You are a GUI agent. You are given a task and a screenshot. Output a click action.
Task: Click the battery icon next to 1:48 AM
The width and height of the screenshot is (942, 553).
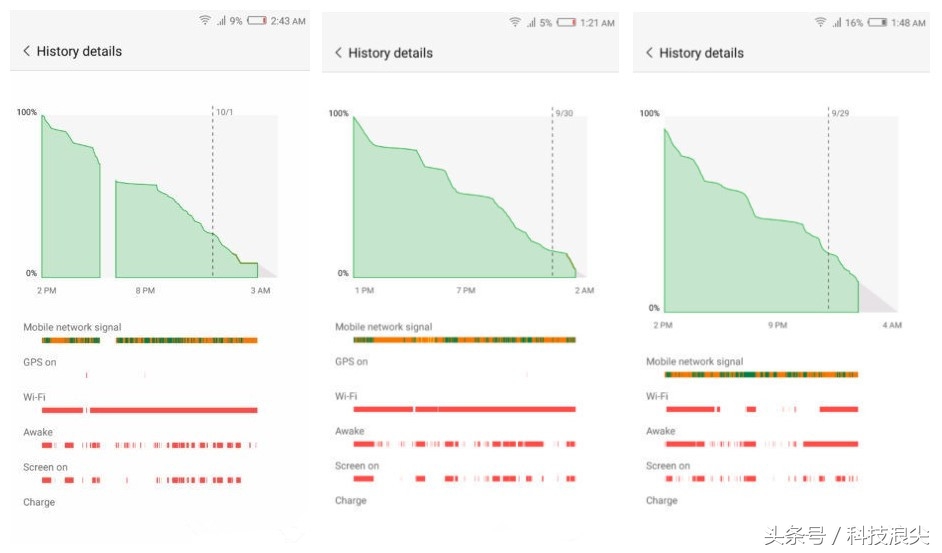(878, 22)
